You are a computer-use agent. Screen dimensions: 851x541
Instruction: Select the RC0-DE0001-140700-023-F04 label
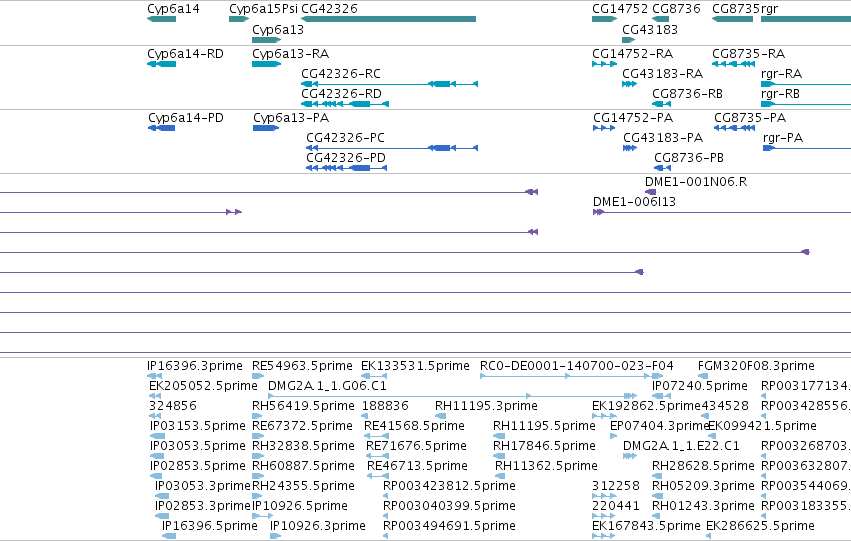[x=576, y=366]
